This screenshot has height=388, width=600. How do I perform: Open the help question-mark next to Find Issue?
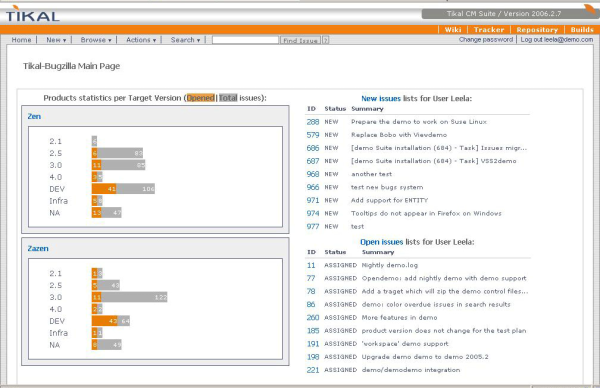326,40
